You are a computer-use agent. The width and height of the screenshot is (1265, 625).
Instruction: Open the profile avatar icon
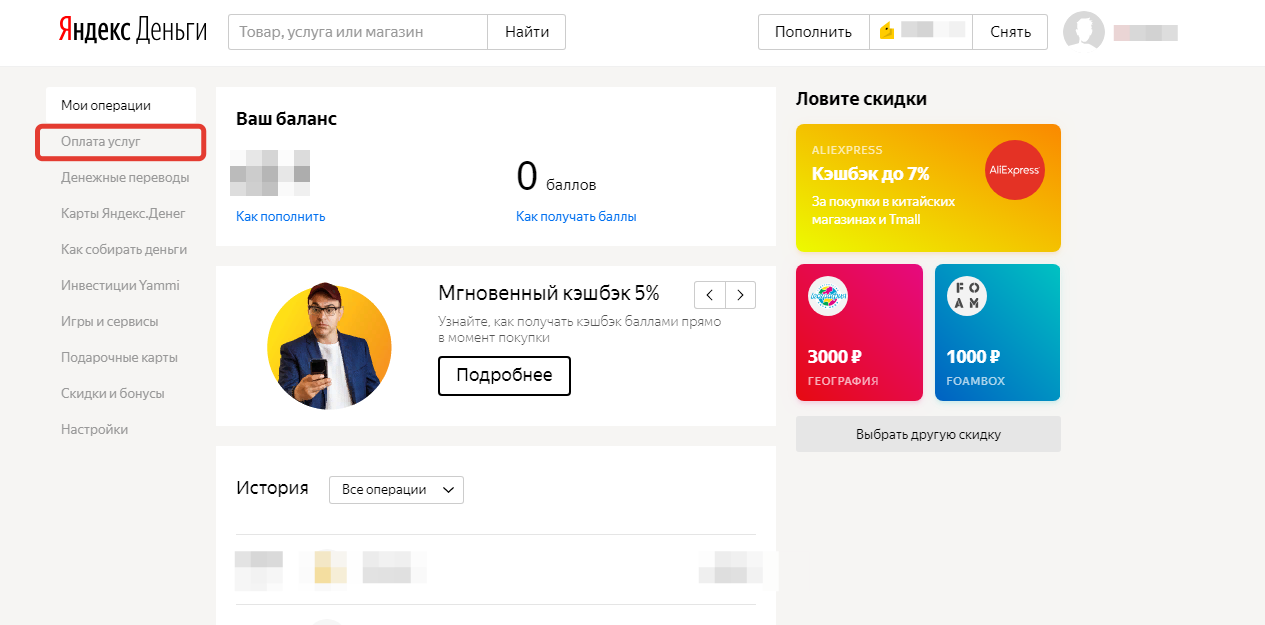(x=1084, y=31)
